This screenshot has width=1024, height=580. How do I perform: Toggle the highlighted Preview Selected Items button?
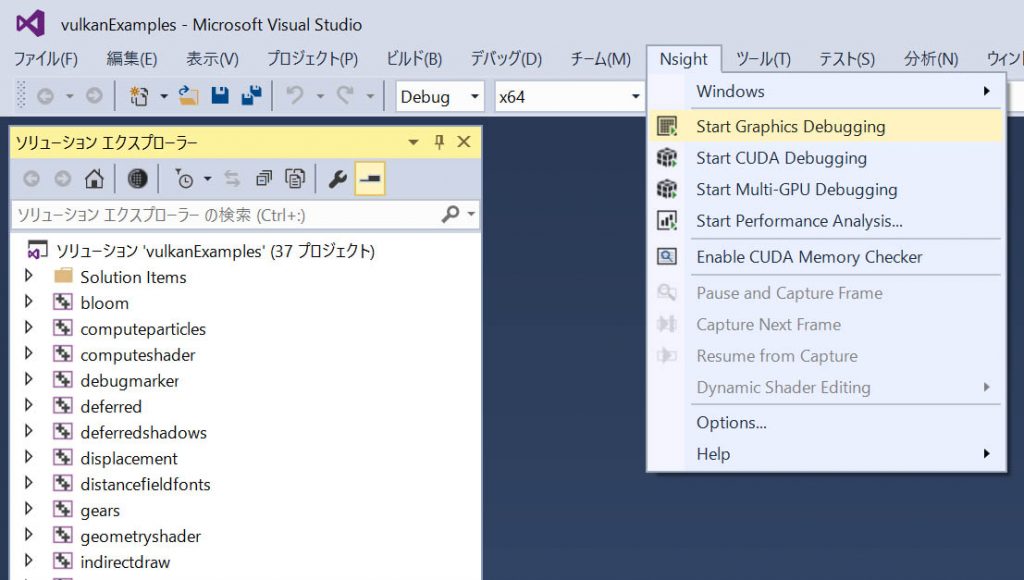370,179
